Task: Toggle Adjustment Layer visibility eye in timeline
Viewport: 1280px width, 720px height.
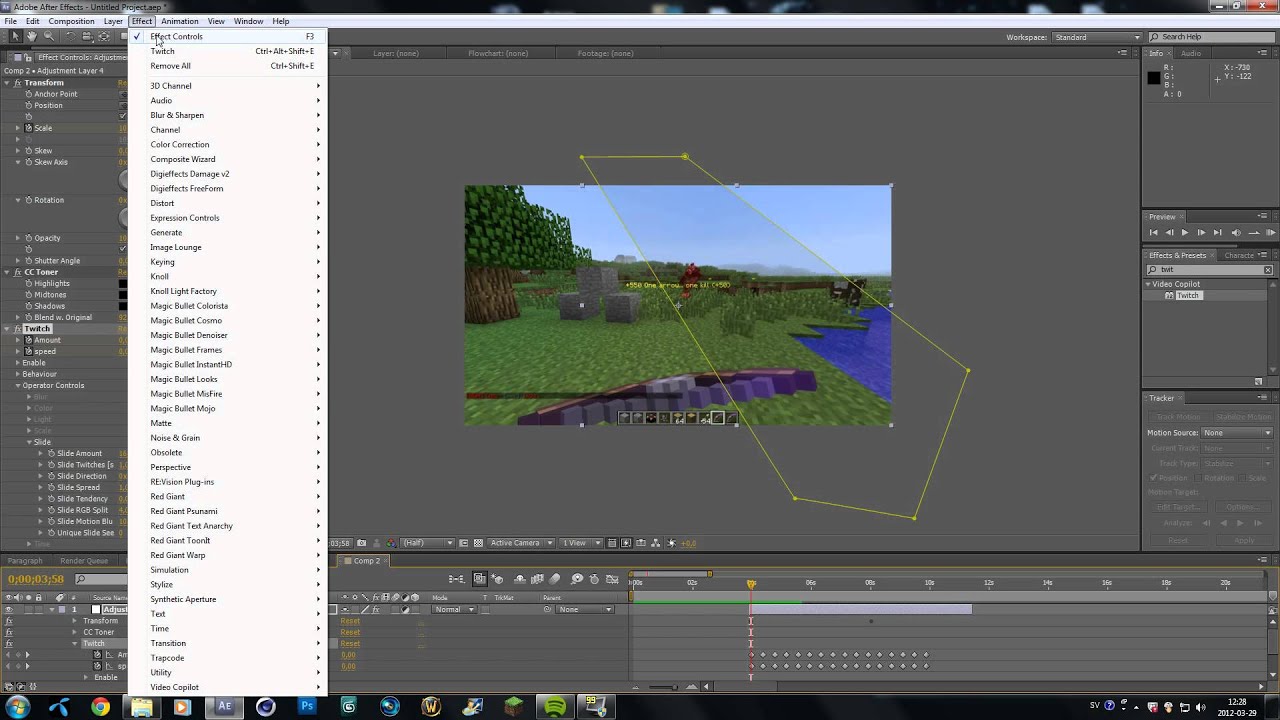Action: tap(9, 609)
